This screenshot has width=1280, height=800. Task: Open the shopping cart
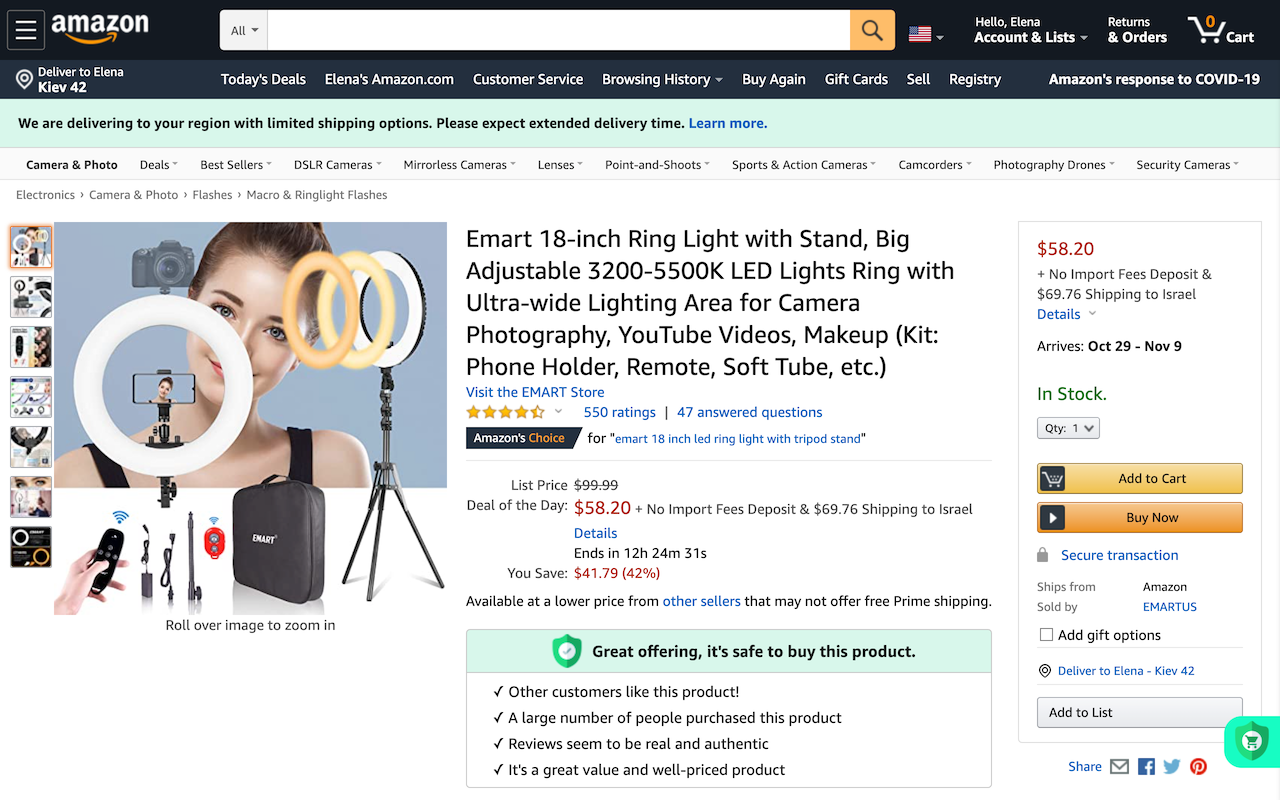(x=1220, y=30)
